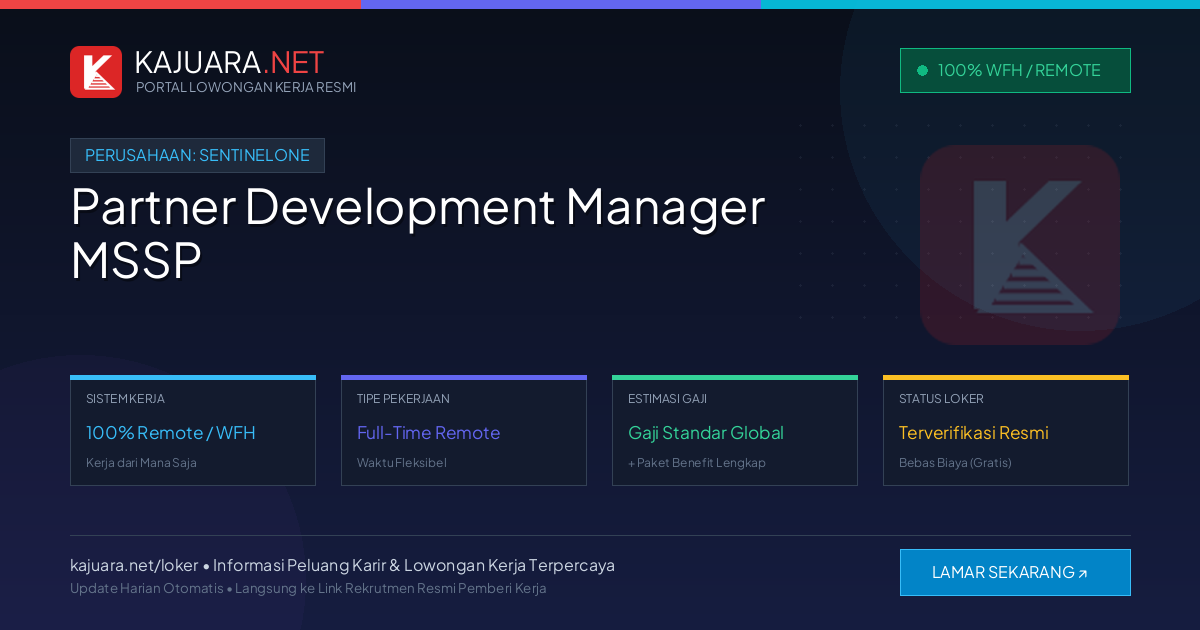Click the red Kajuara K logo icon
Screen dimensions: 1200x630
[96, 72]
